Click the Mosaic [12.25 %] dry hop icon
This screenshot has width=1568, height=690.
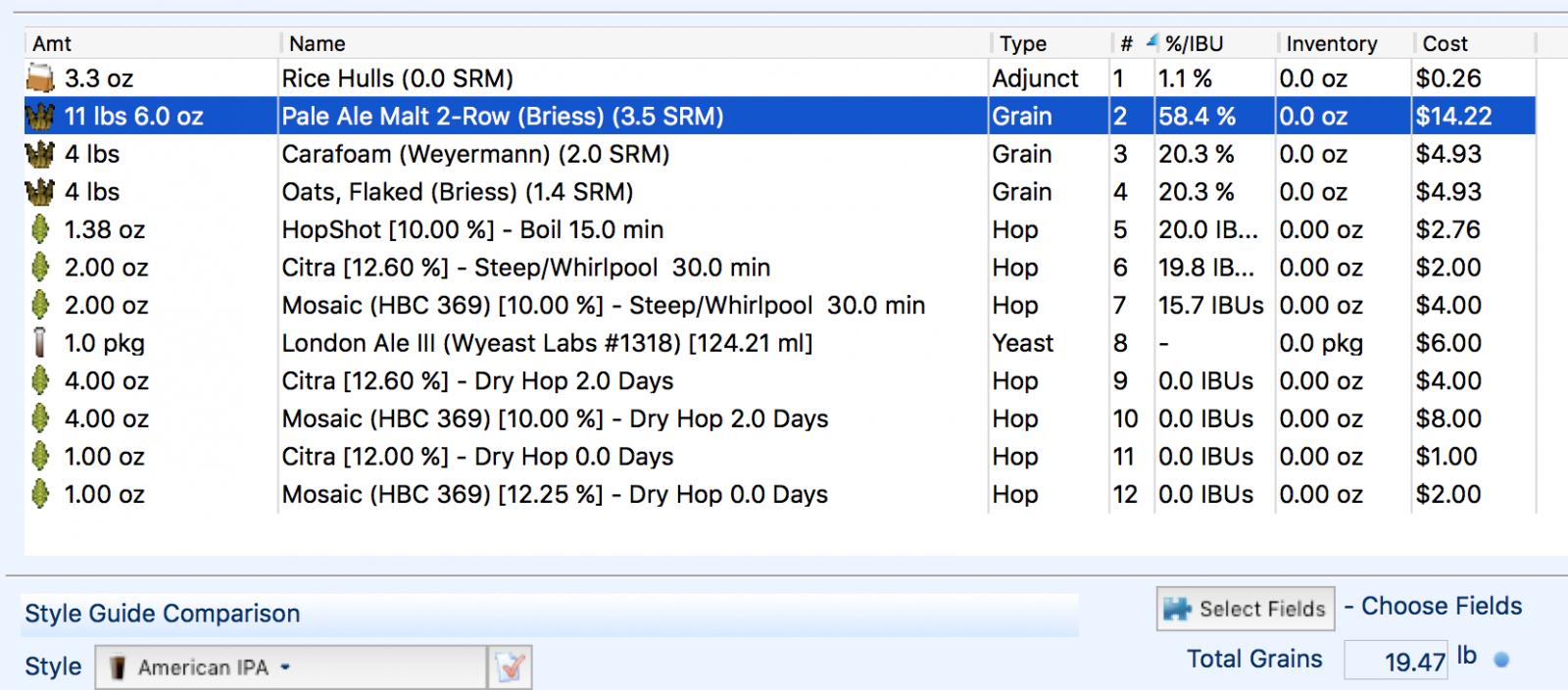tap(40, 495)
